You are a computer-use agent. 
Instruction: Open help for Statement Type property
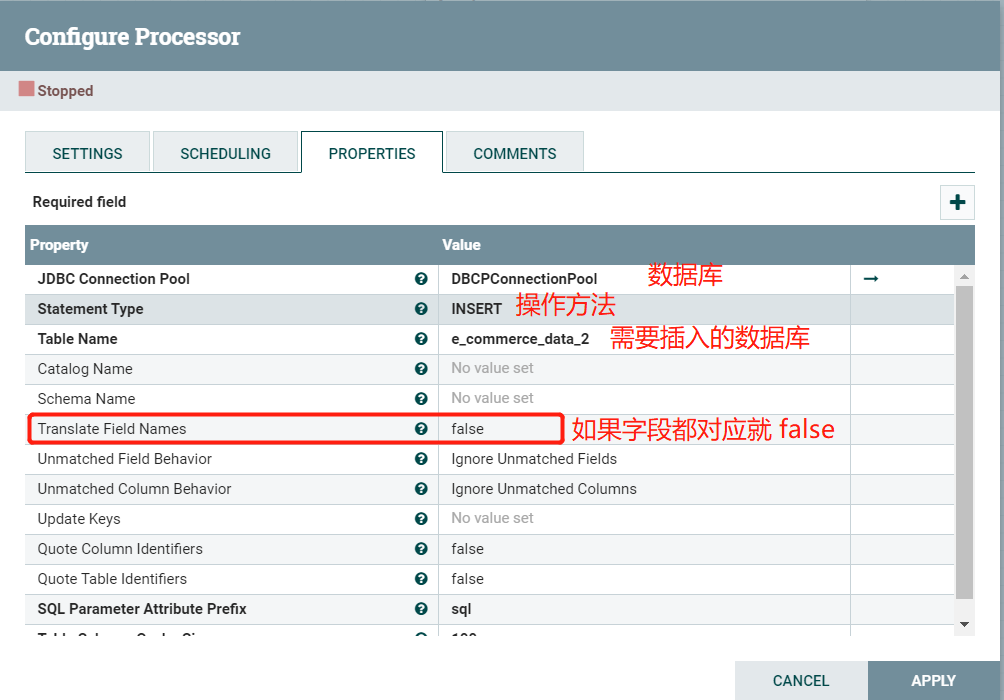click(x=421, y=309)
